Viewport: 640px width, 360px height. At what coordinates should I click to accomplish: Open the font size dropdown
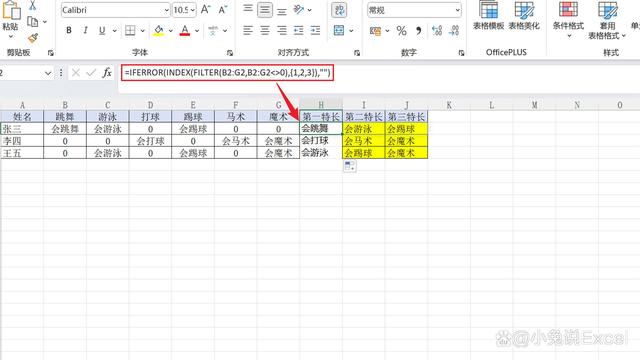click(x=192, y=10)
